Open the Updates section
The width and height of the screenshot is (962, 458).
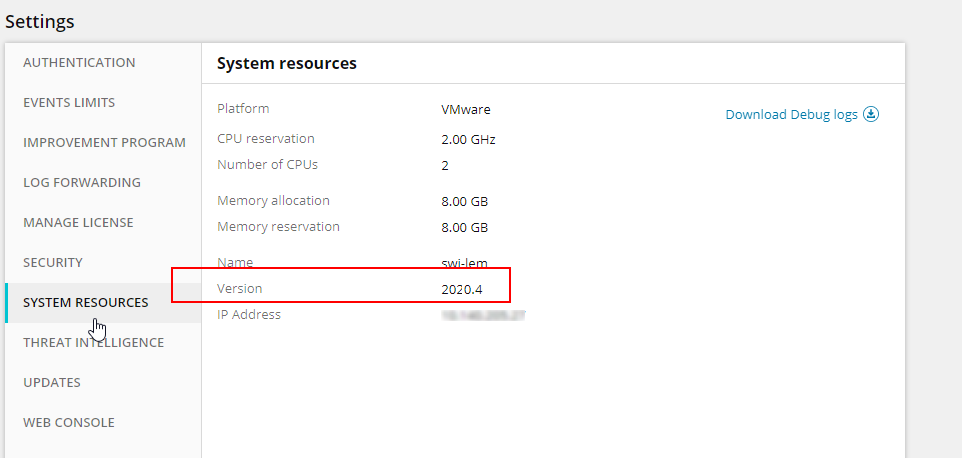[x=52, y=382]
